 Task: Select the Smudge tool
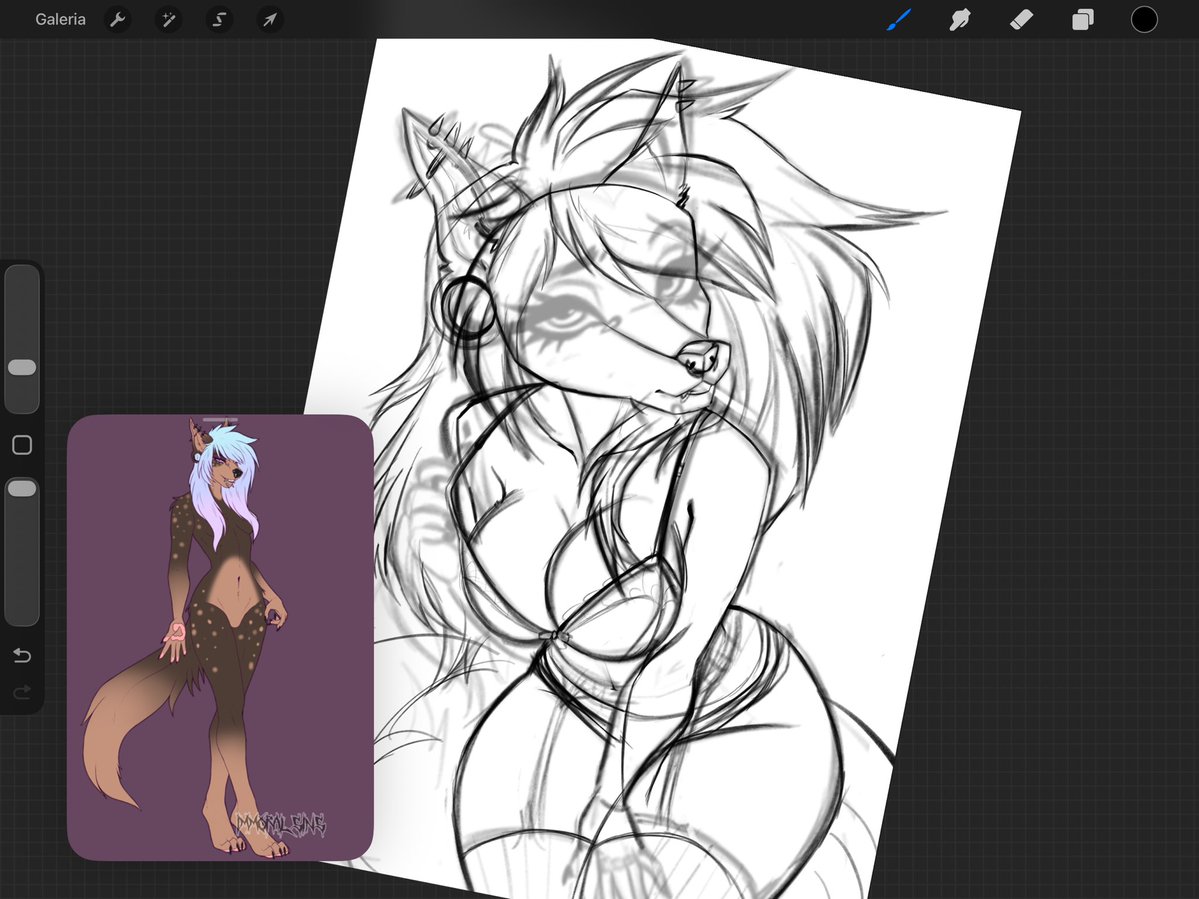[960, 19]
